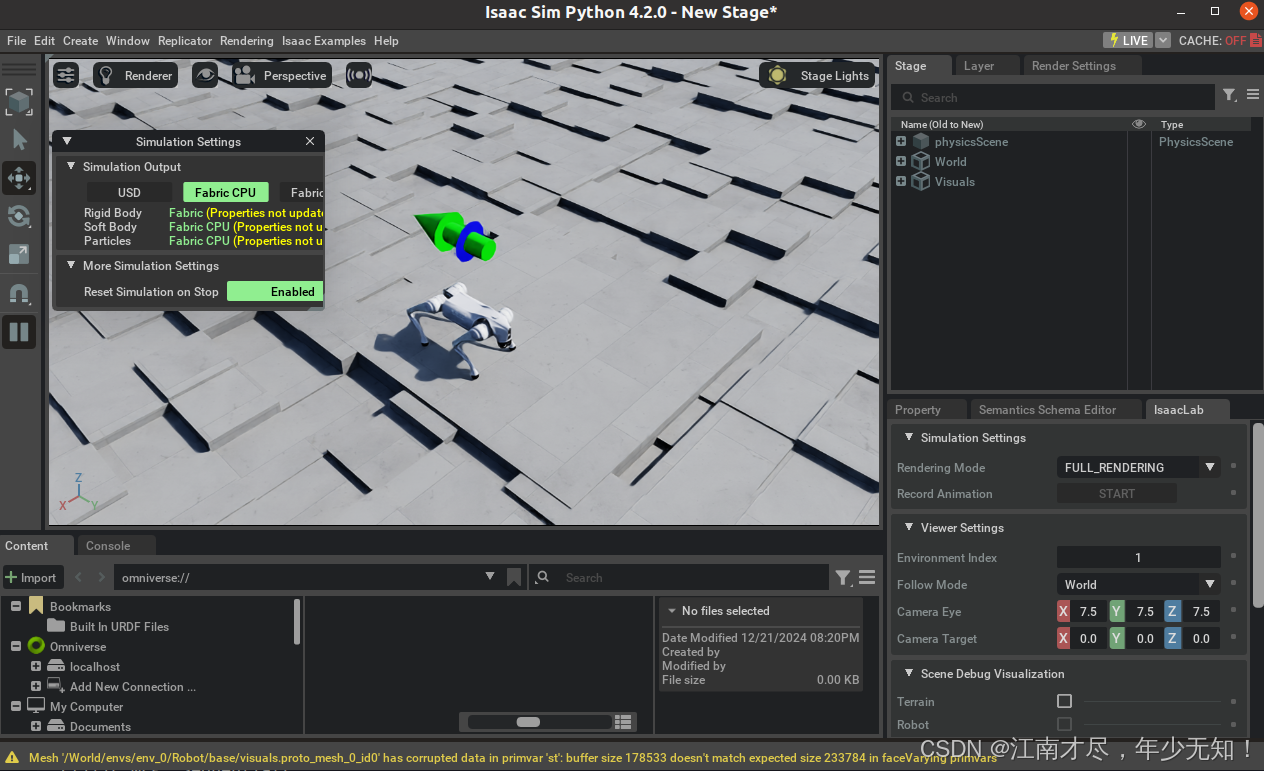Open the Perspective camera menu

281,75
